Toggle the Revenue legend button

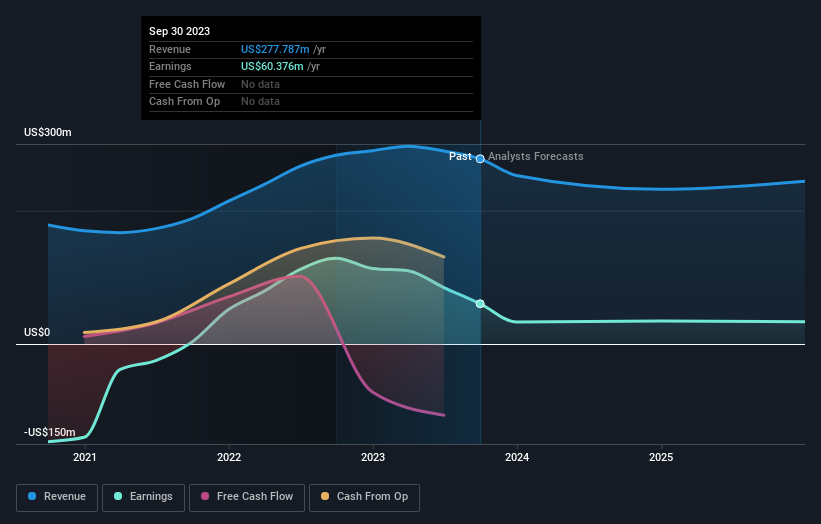coord(57,497)
